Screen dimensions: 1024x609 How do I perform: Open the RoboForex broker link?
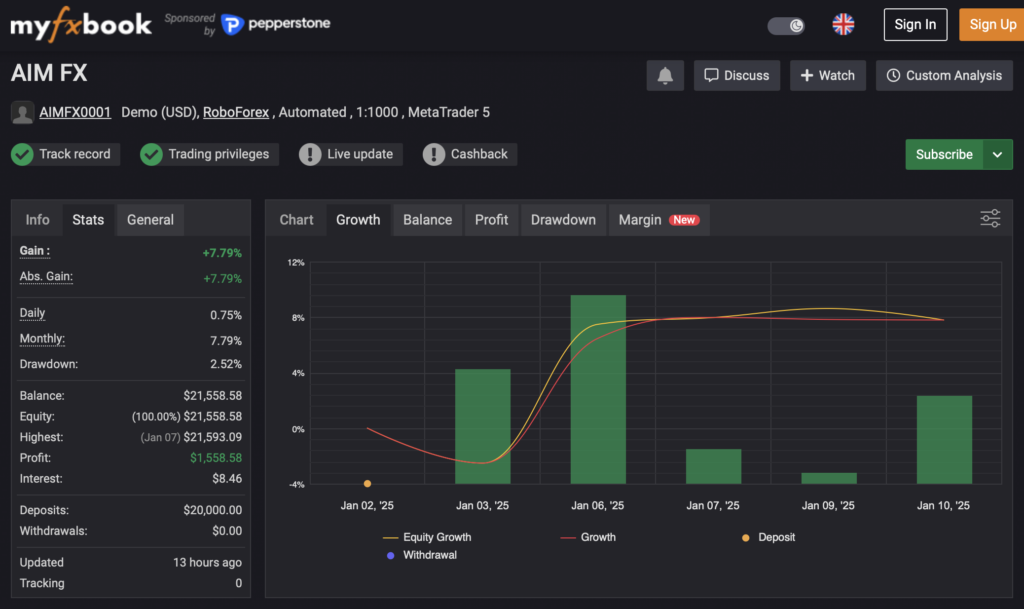coord(236,113)
